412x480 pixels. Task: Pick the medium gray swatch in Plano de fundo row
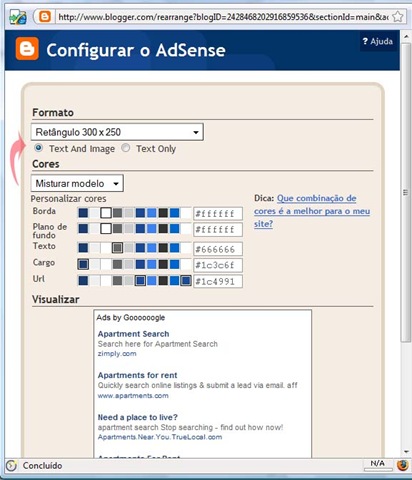pos(117,229)
